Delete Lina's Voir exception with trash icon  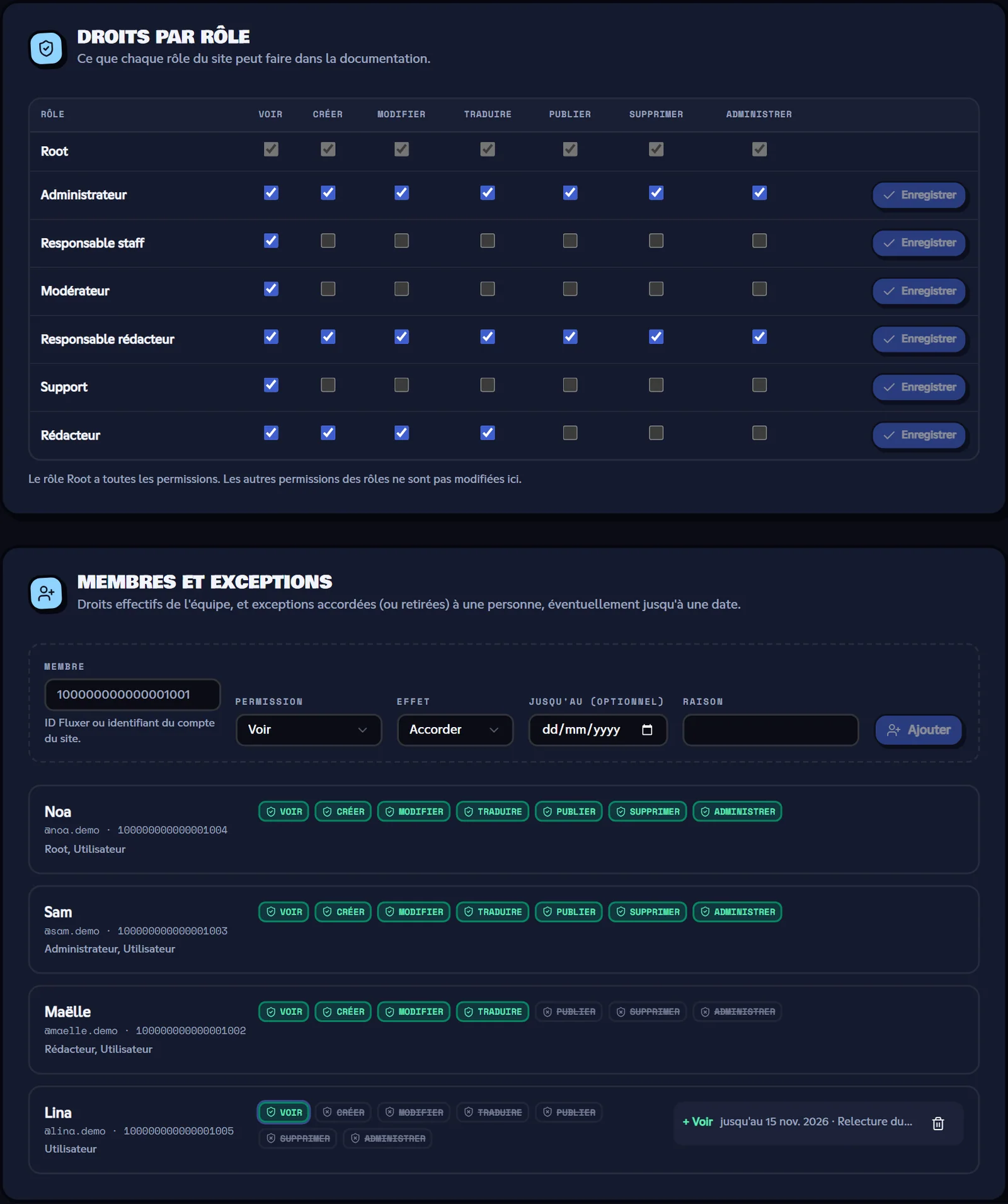coord(938,1123)
